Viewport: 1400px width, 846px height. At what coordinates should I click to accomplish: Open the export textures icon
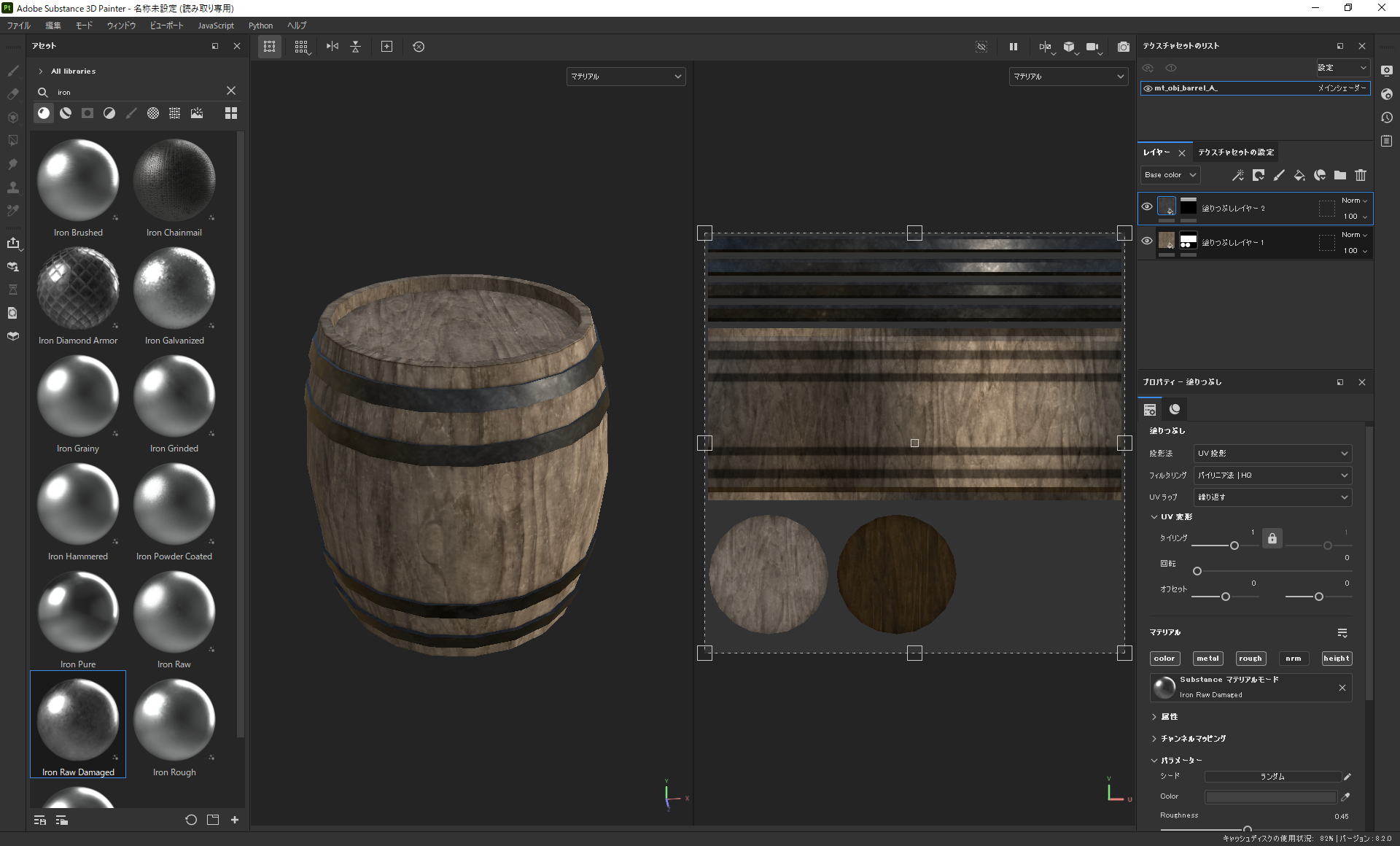(13, 243)
